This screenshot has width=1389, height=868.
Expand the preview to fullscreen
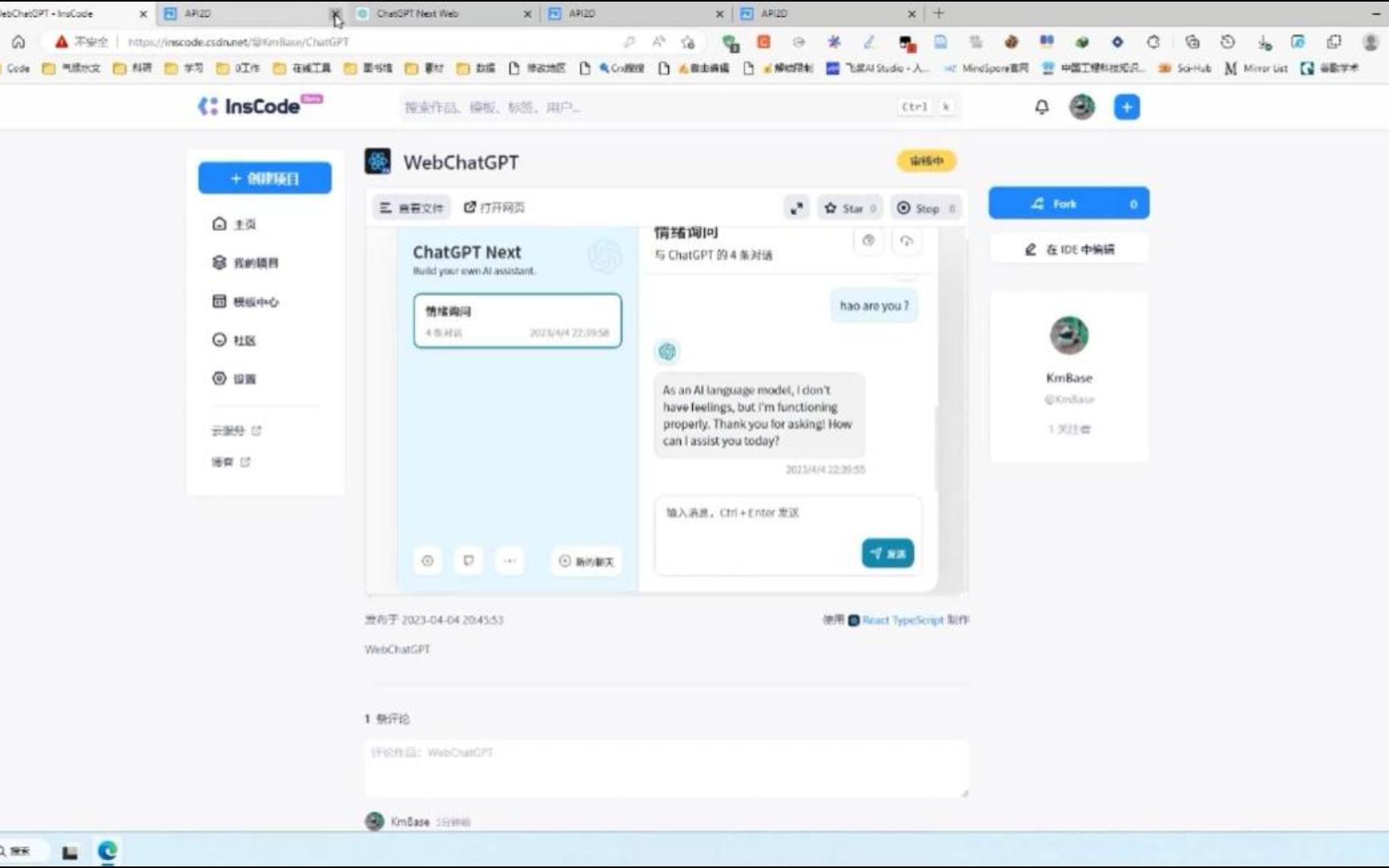pos(797,208)
